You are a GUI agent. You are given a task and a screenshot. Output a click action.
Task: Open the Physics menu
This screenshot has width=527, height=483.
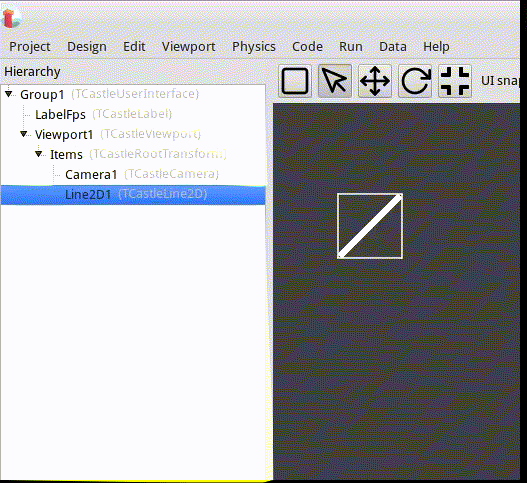coord(254,46)
